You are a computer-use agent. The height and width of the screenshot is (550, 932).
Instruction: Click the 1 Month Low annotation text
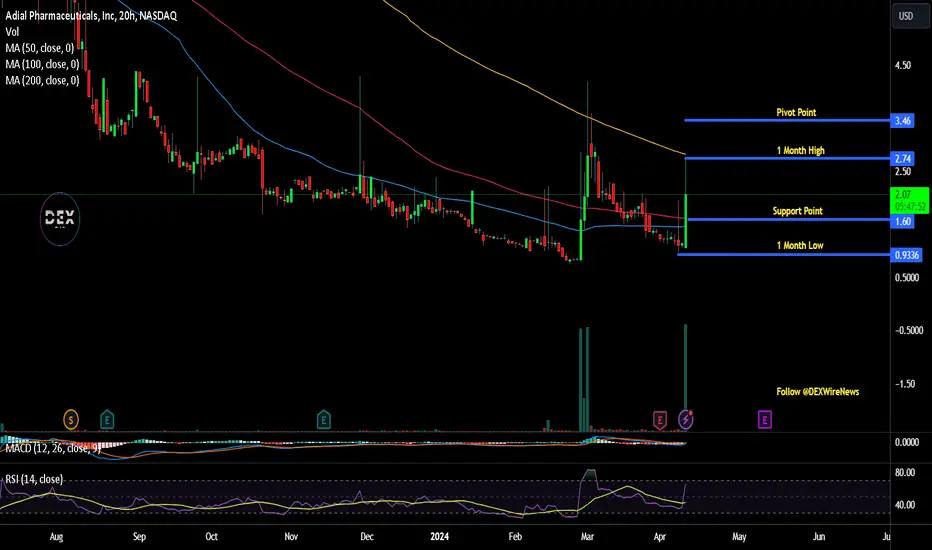tap(799, 246)
